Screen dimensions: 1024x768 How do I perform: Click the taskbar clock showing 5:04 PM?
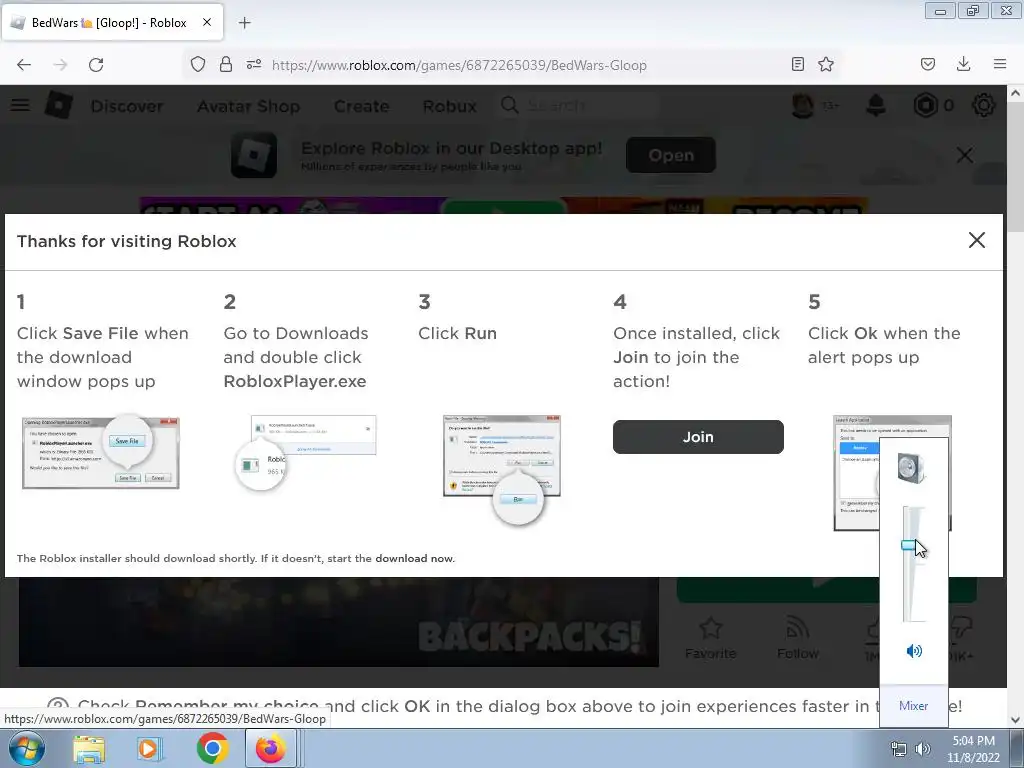click(973, 749)
